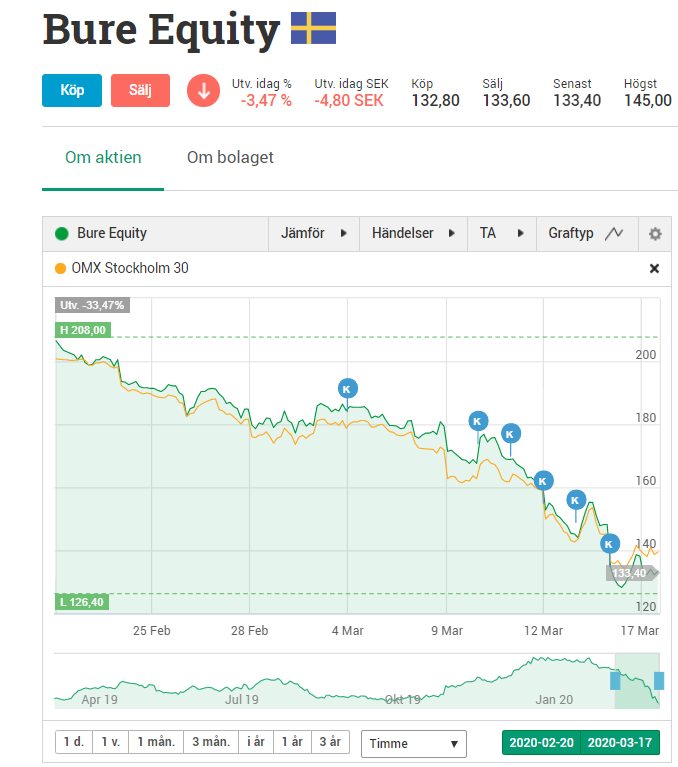Switch to the Om aktien tab
678x767 pixels.
pos(103,158)
